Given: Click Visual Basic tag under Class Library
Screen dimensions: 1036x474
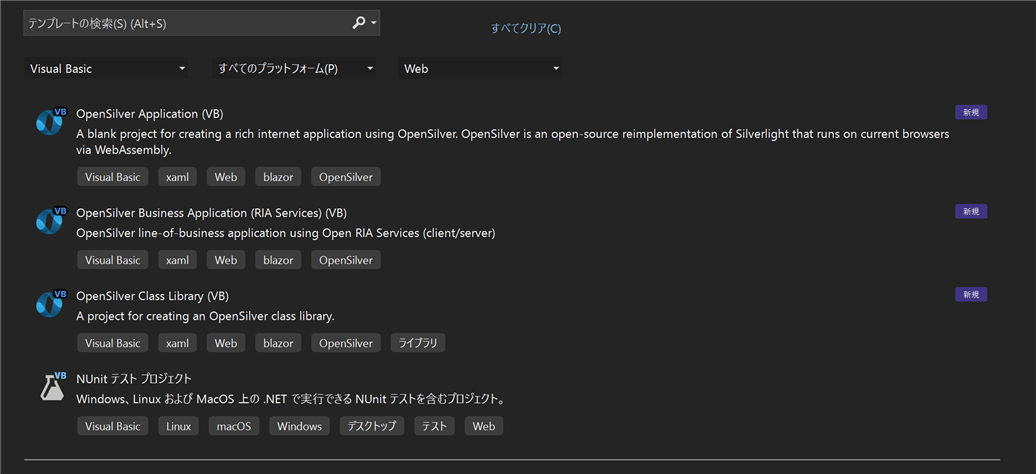Looking at the screenshot, I should [113, 343].
